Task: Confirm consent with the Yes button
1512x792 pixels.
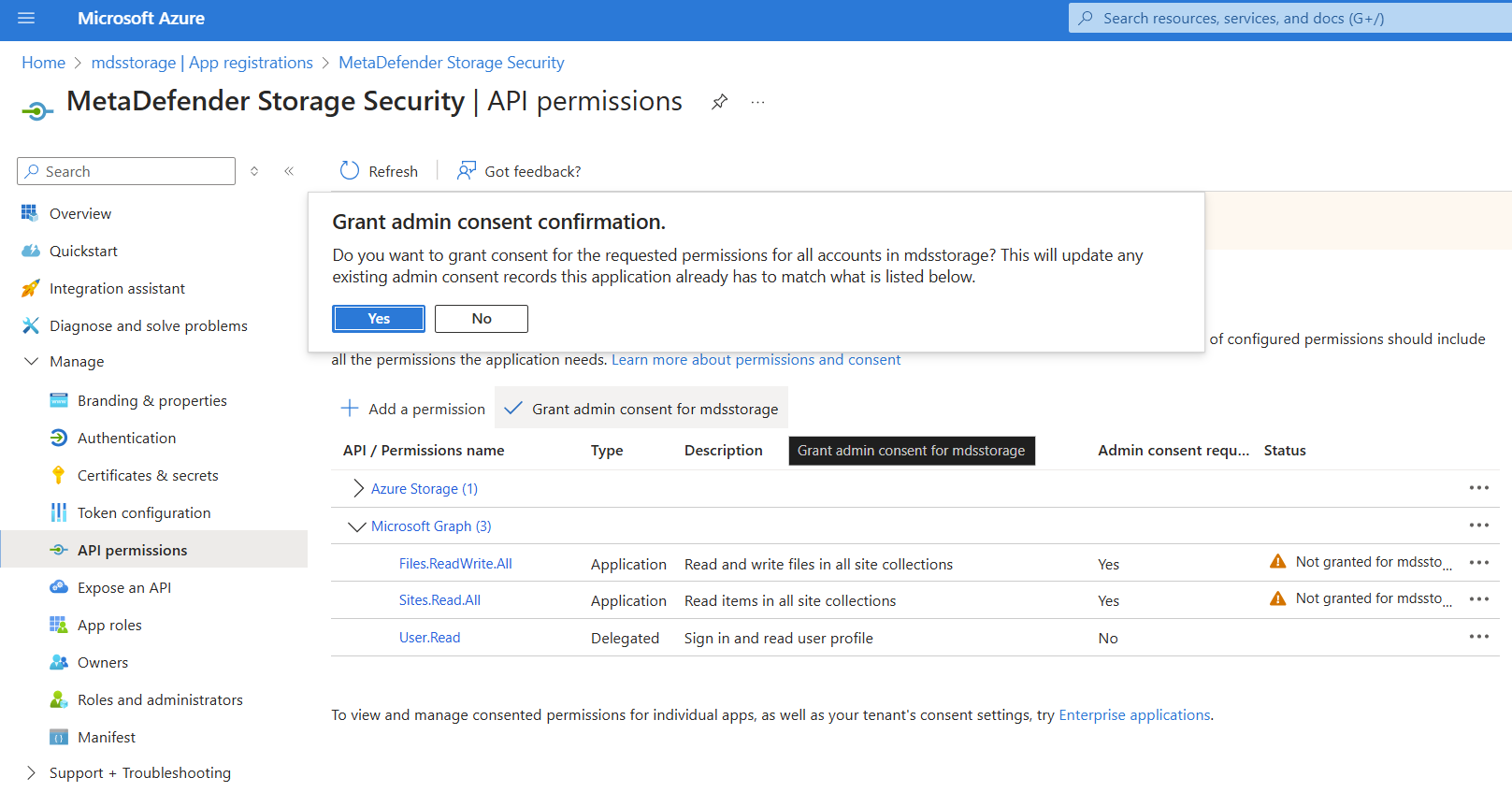Action: [379, 318]
